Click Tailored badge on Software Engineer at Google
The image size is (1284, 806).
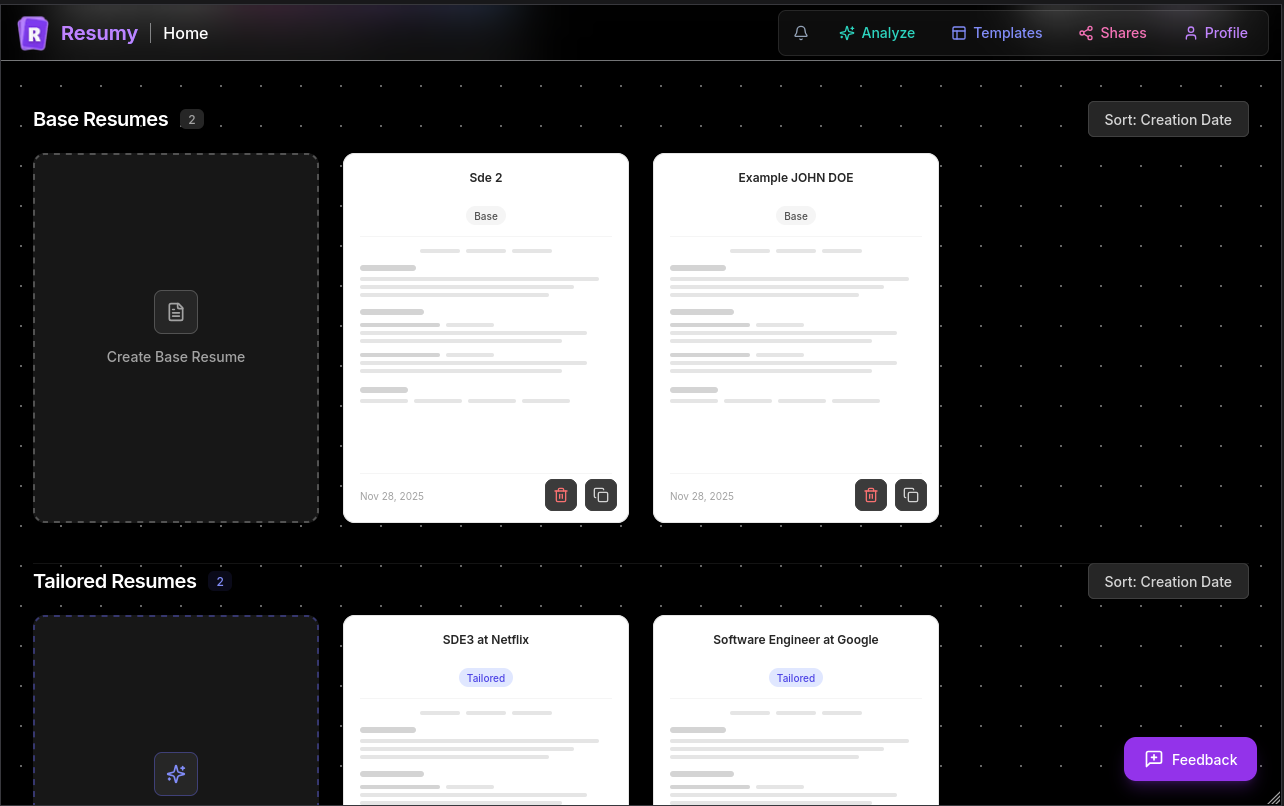(796, 678)
